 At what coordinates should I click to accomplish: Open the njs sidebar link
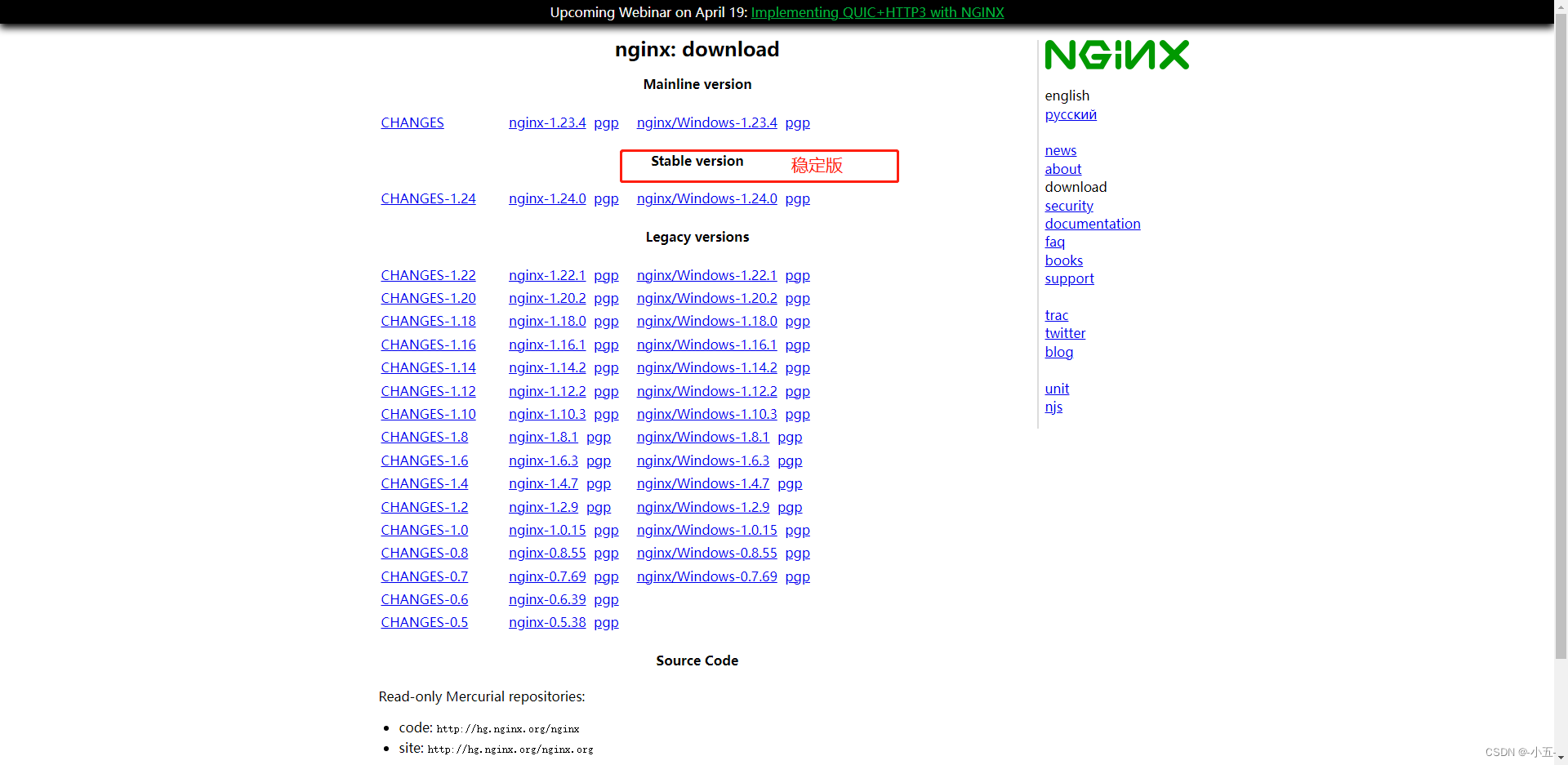(1053, 407)
